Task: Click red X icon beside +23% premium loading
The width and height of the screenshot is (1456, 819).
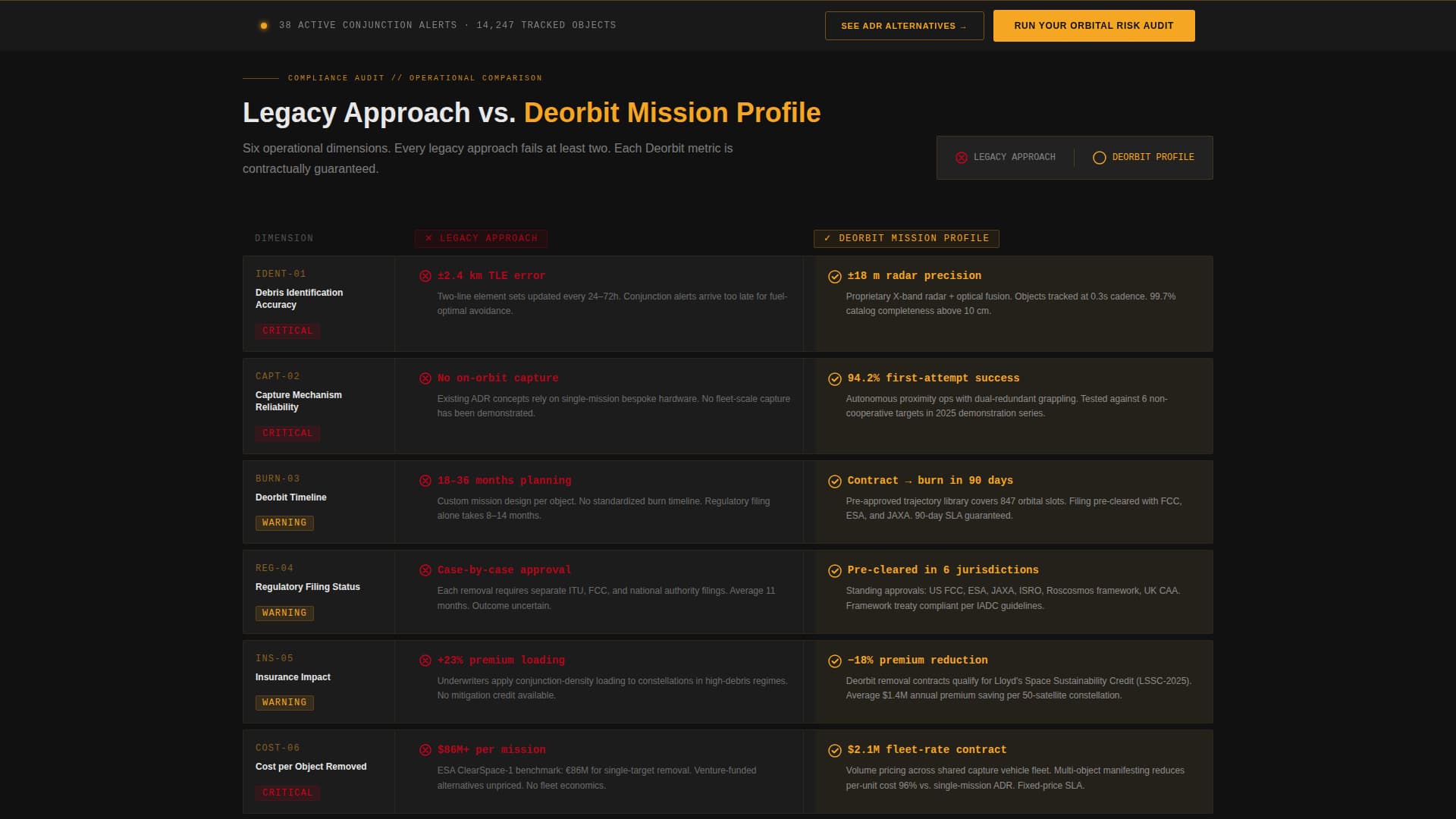Action: tap(425, 661)
